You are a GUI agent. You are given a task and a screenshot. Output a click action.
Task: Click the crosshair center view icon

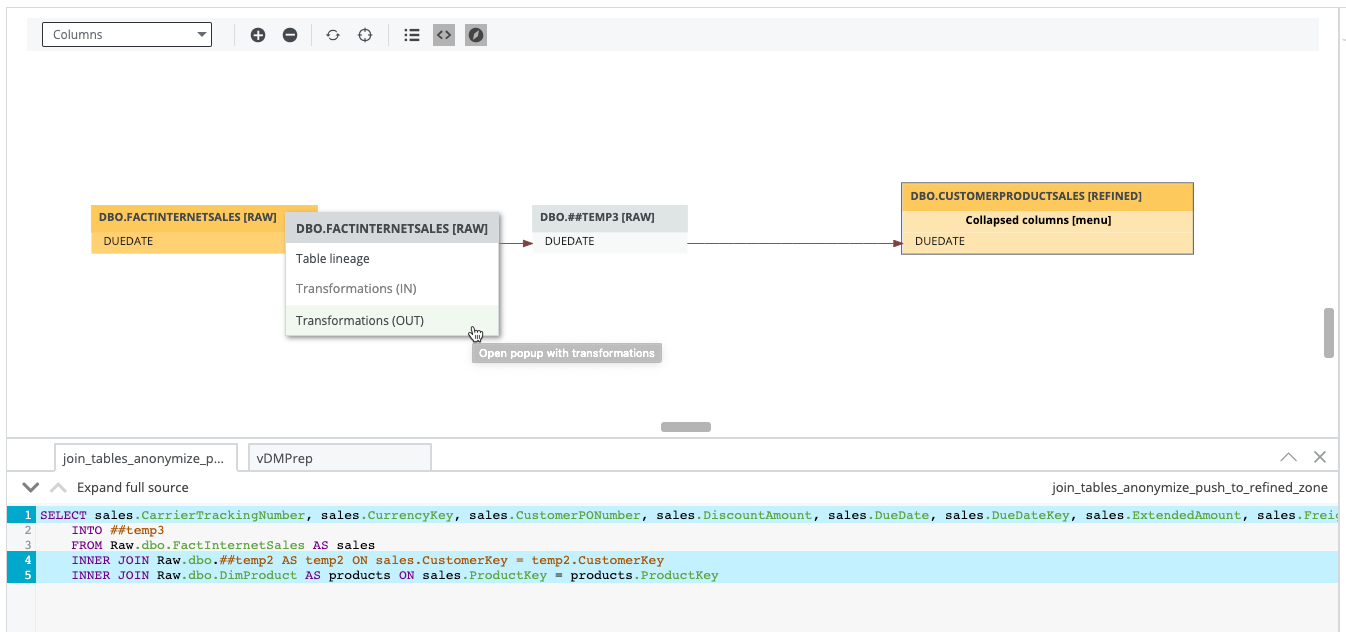tap(365, 35)
